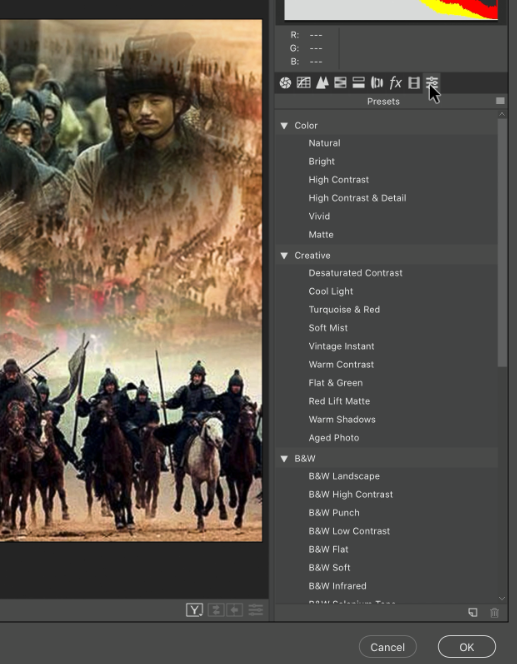Open the Presets panel flyout menu
Viewport: 517px width, 664px height.
click(500, 101)
